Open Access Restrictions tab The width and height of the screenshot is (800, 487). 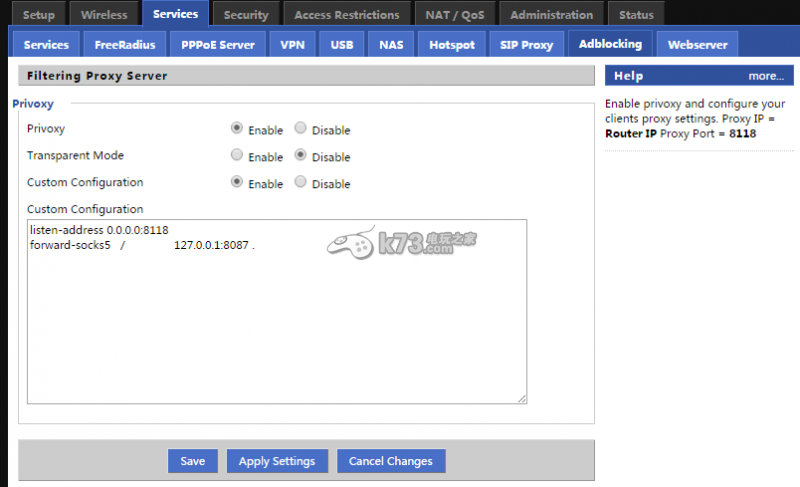(347, 15)
